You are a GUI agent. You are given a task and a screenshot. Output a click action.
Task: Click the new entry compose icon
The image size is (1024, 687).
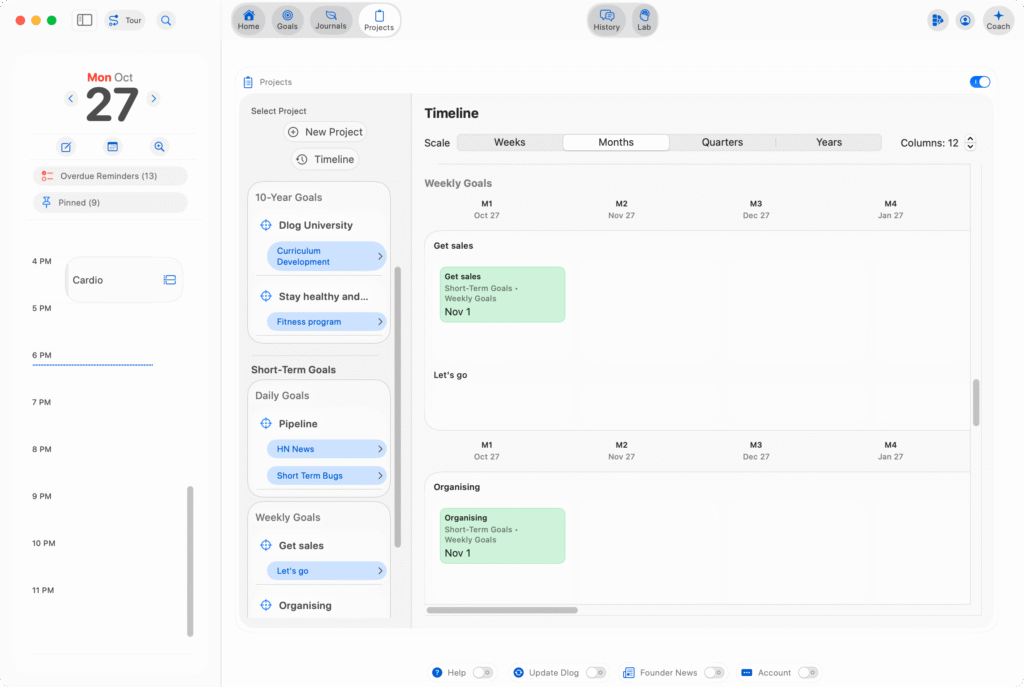click(66, 147)
